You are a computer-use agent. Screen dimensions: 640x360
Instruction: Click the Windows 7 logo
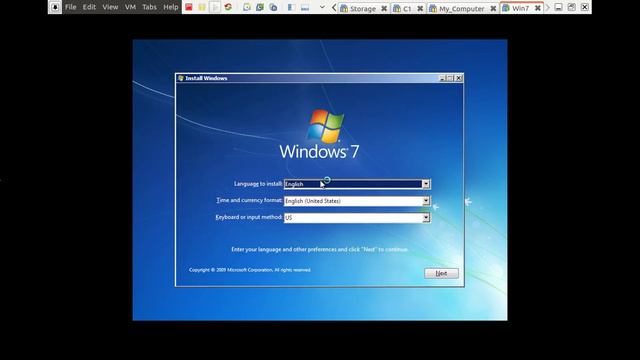click(x=320, y=134)
